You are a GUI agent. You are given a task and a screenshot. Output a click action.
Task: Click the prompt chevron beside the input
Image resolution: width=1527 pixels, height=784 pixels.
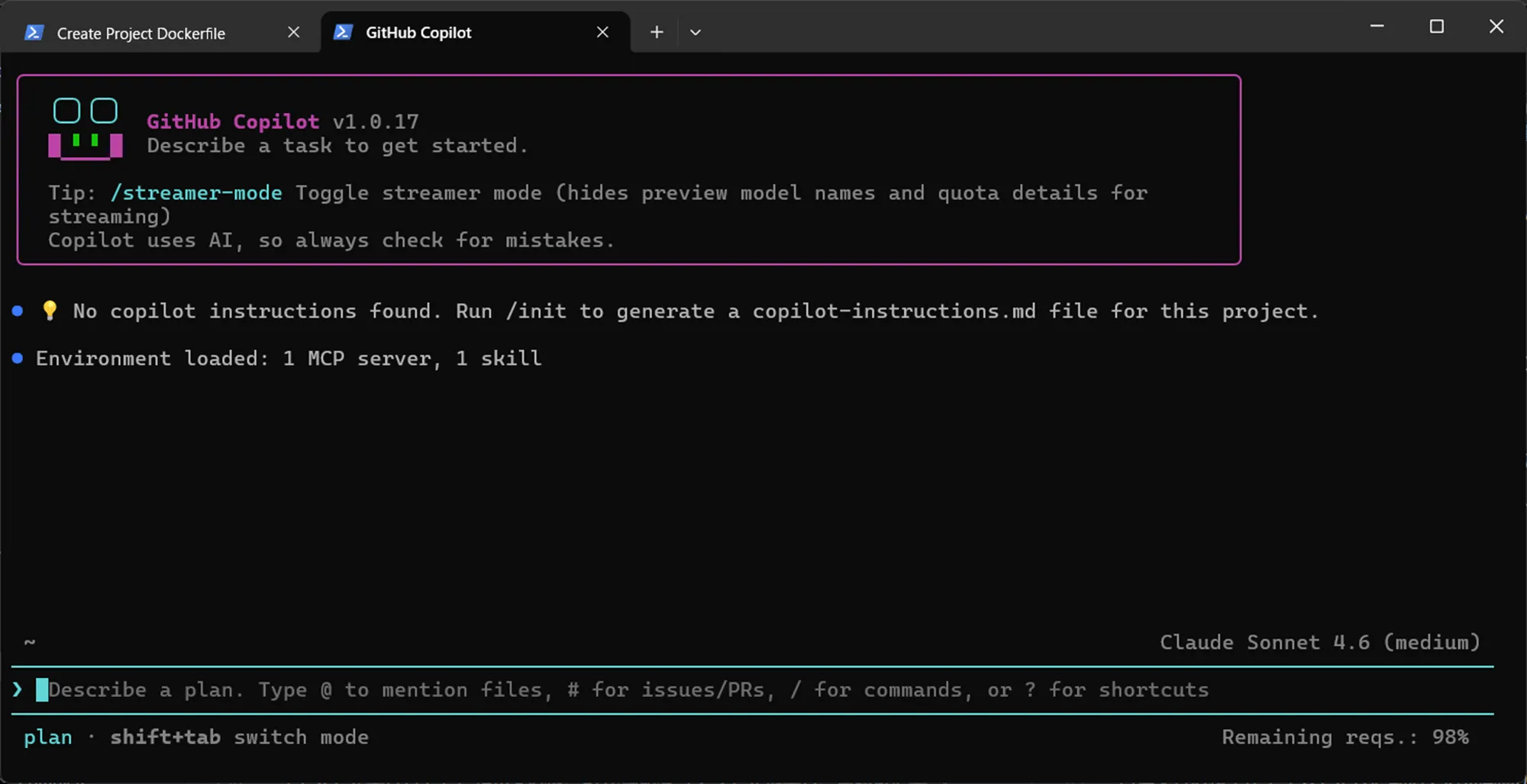click(18, 690)
